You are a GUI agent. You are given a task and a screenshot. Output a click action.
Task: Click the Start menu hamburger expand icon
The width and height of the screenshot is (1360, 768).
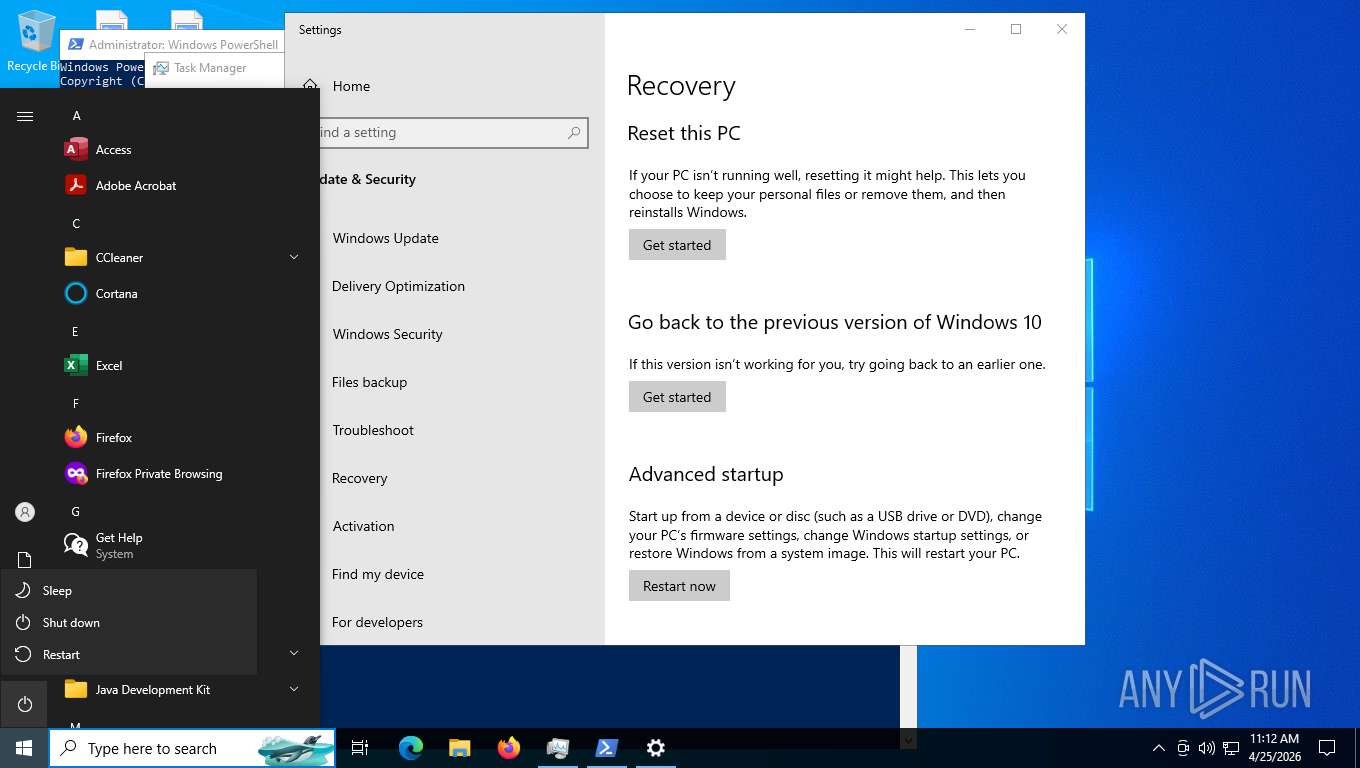click(x=25, y=116)
